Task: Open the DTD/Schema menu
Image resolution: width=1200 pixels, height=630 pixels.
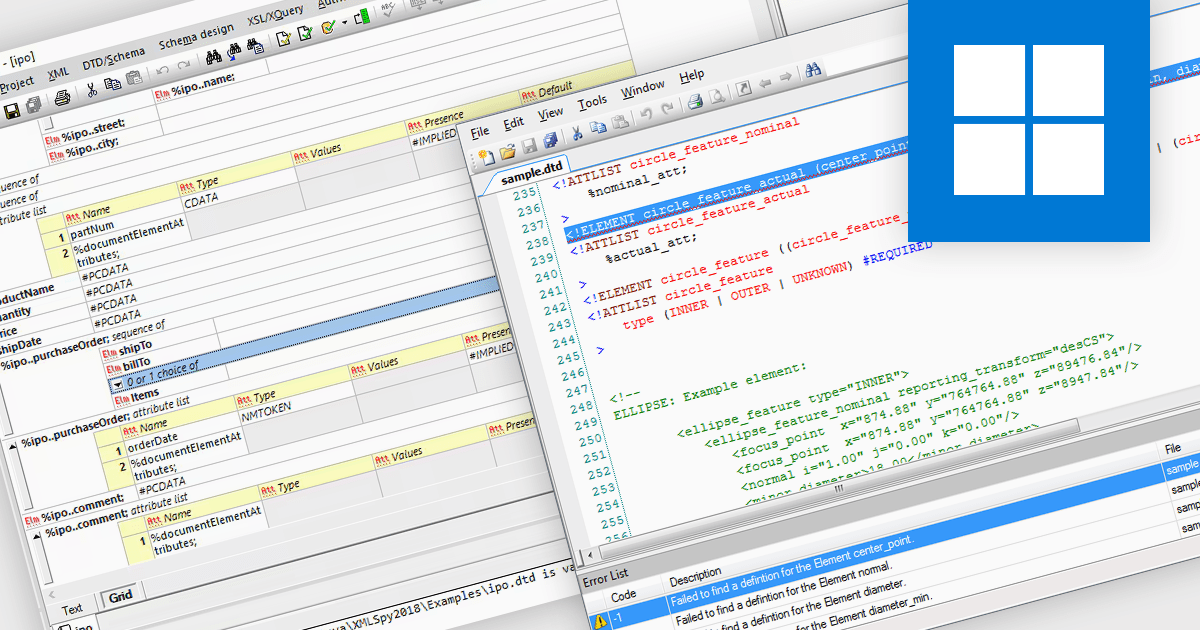Action: pyautogui.click(x=113, y=58)
